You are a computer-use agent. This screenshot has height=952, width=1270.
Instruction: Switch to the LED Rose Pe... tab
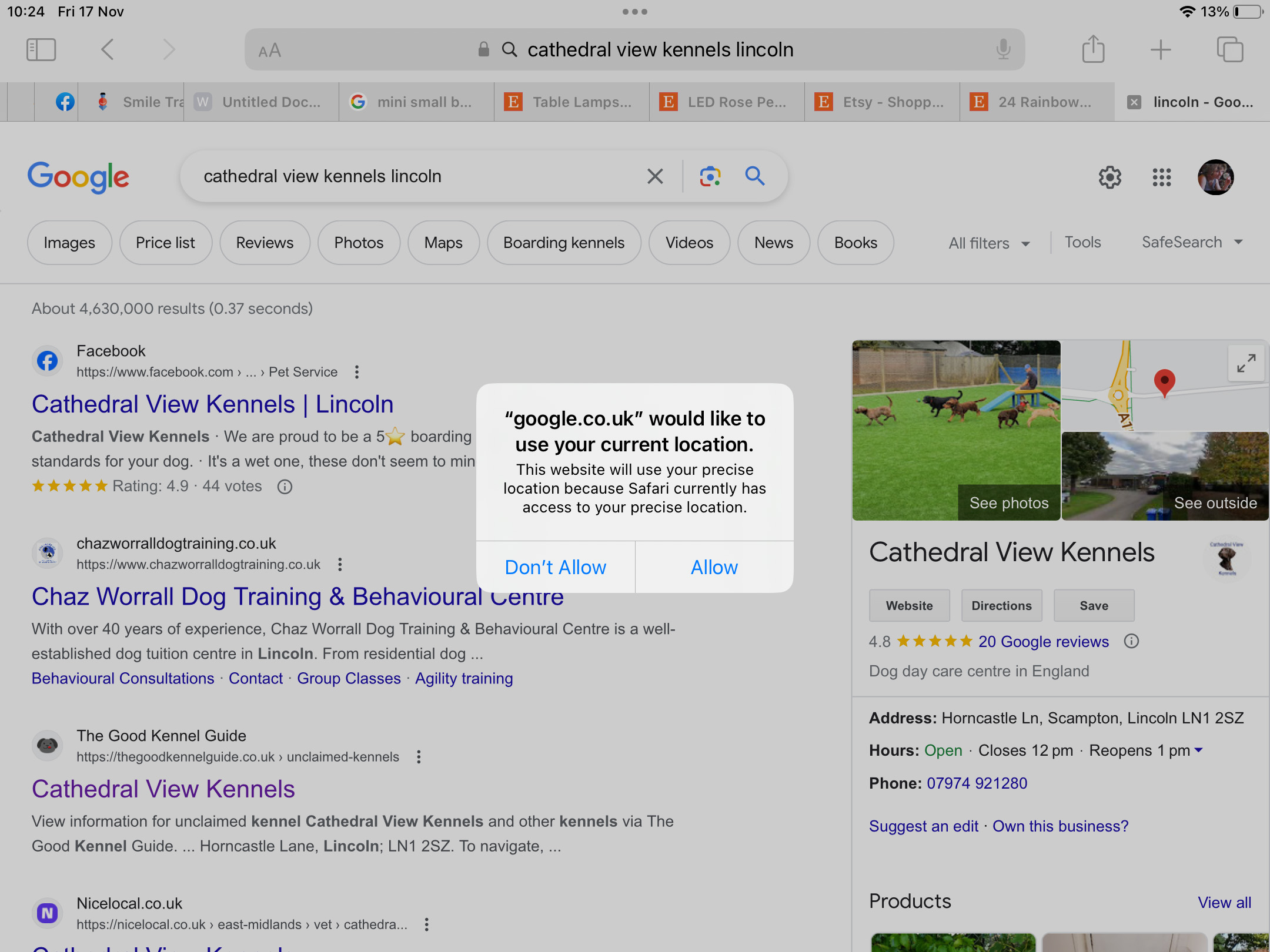[727, 102]
